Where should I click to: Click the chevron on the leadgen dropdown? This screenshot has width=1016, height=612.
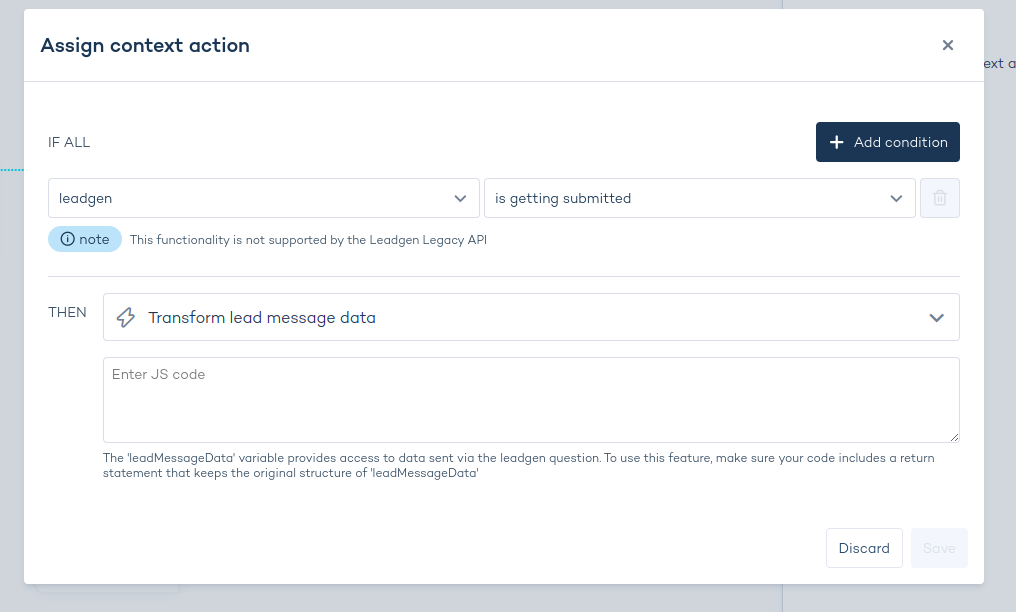tap(461, 198)
